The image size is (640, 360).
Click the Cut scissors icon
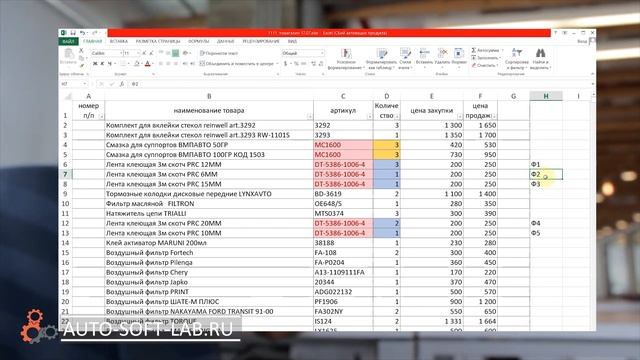(x=81, y=50)
